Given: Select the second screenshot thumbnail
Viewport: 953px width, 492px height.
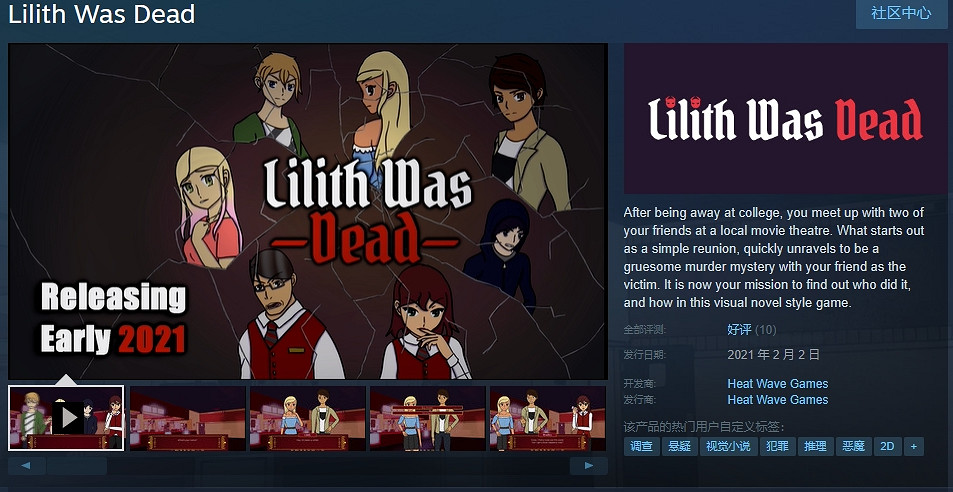Looking at the screenshot, I should (188, 418).
